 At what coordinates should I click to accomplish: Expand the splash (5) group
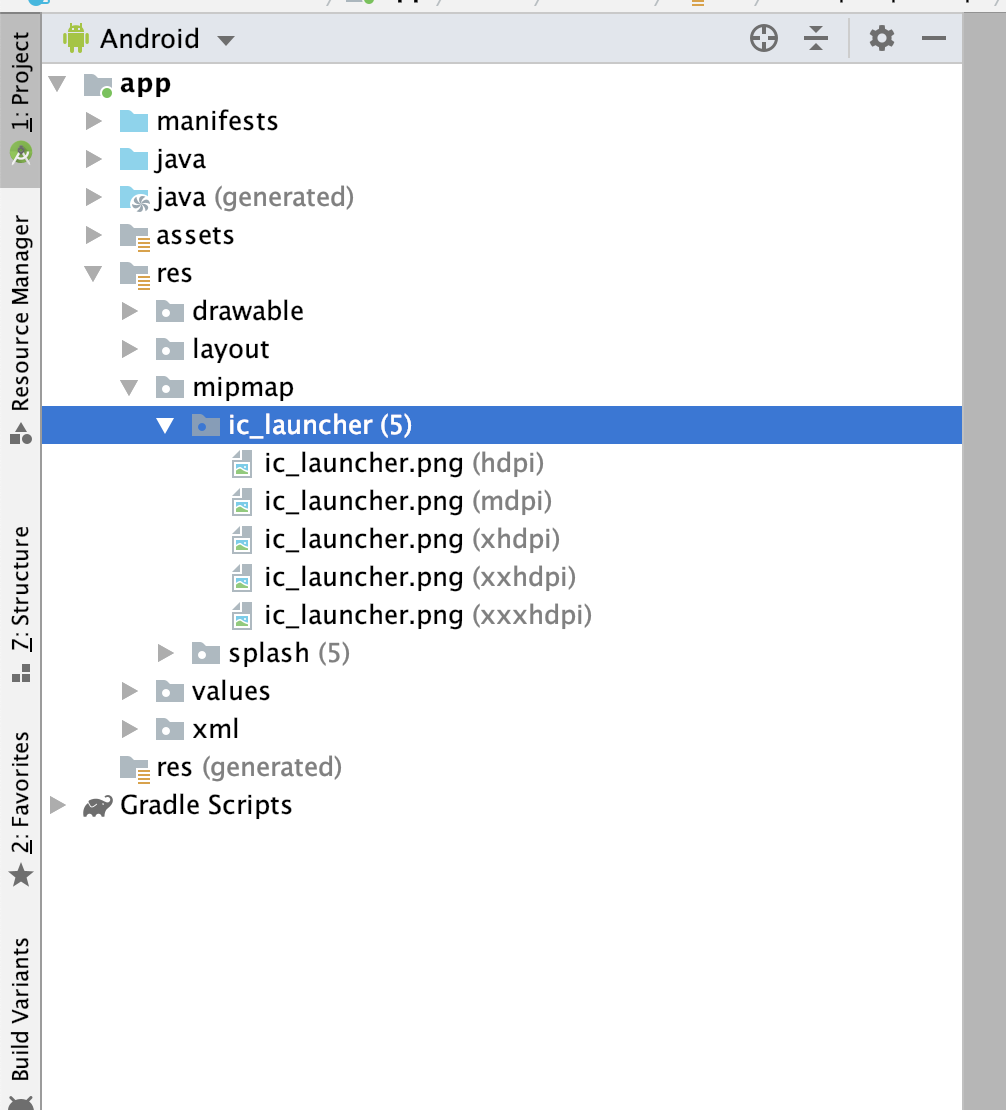pyautogui.click(x=166, y=653)
